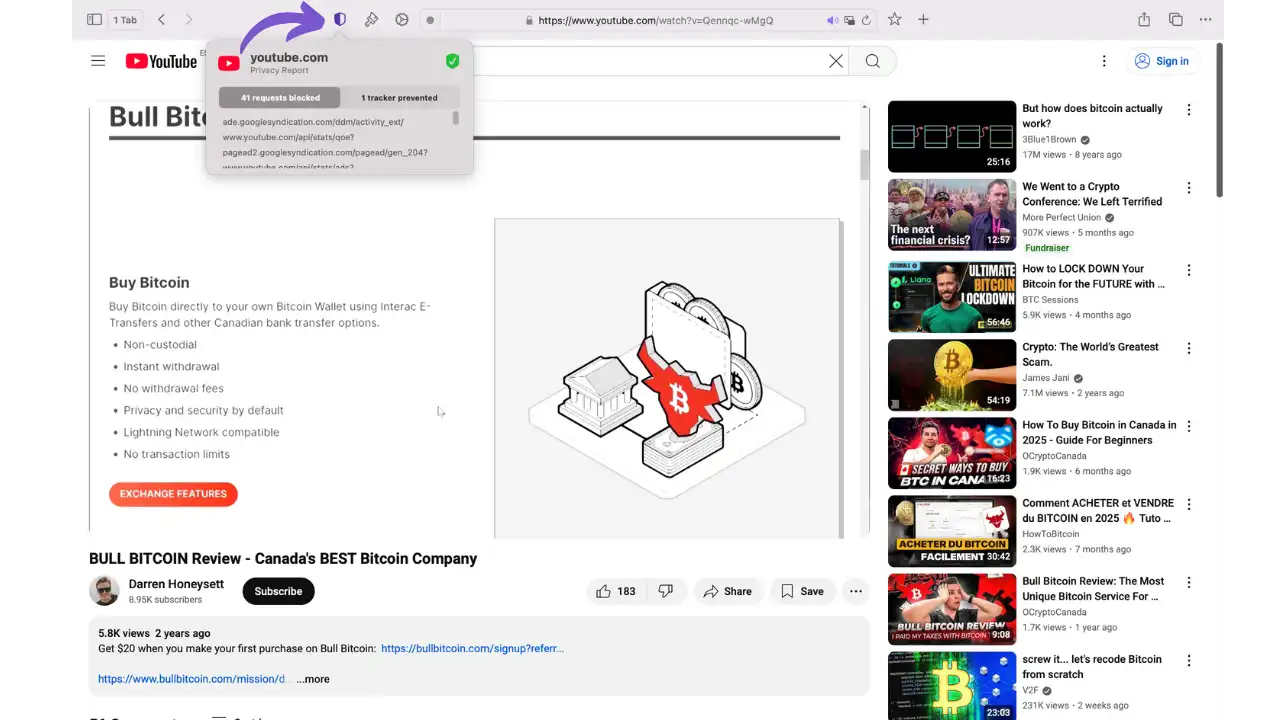1280x720 pixels.
Task: Open the bullbitcoin.com signup referral link
Action: pyautogui.click(x=472, y=648)
